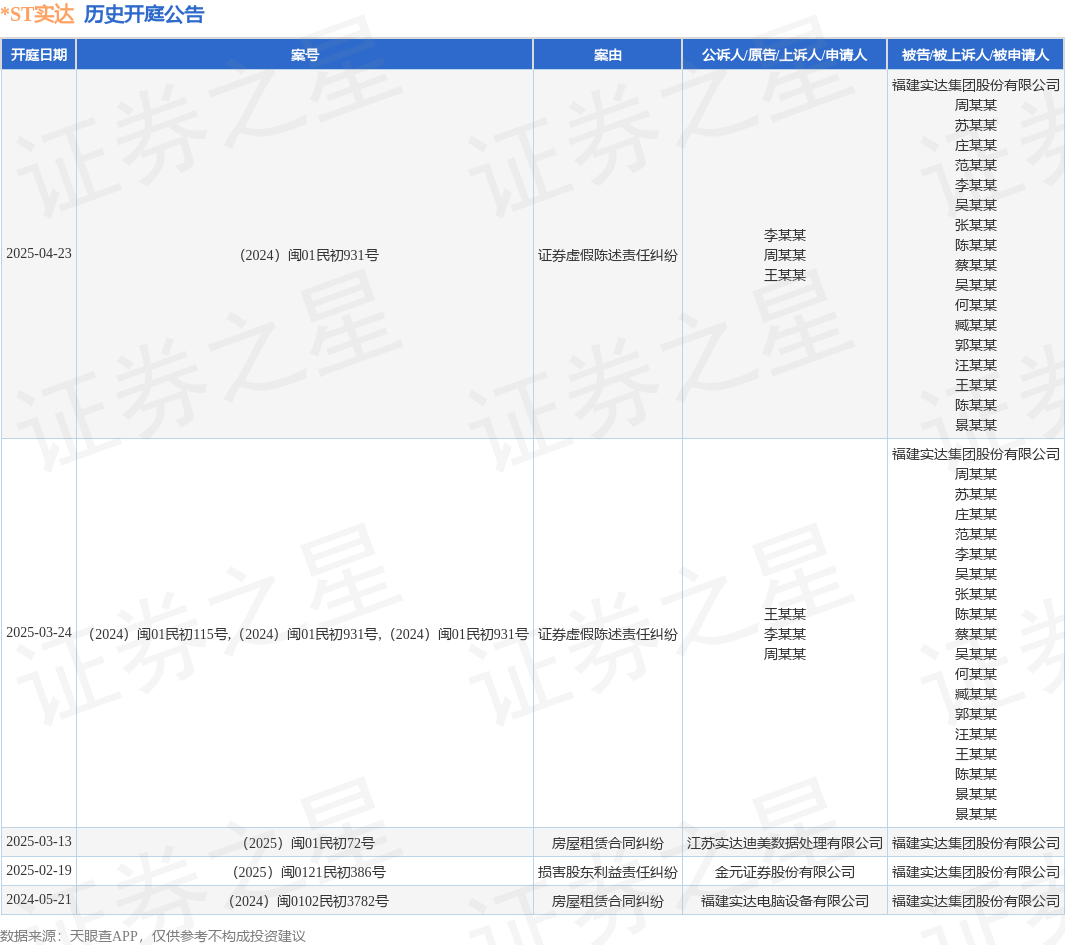Click defendant 何某某 in the 2025-03-24 row
The image size is (1065, 945).
[975, 674]
